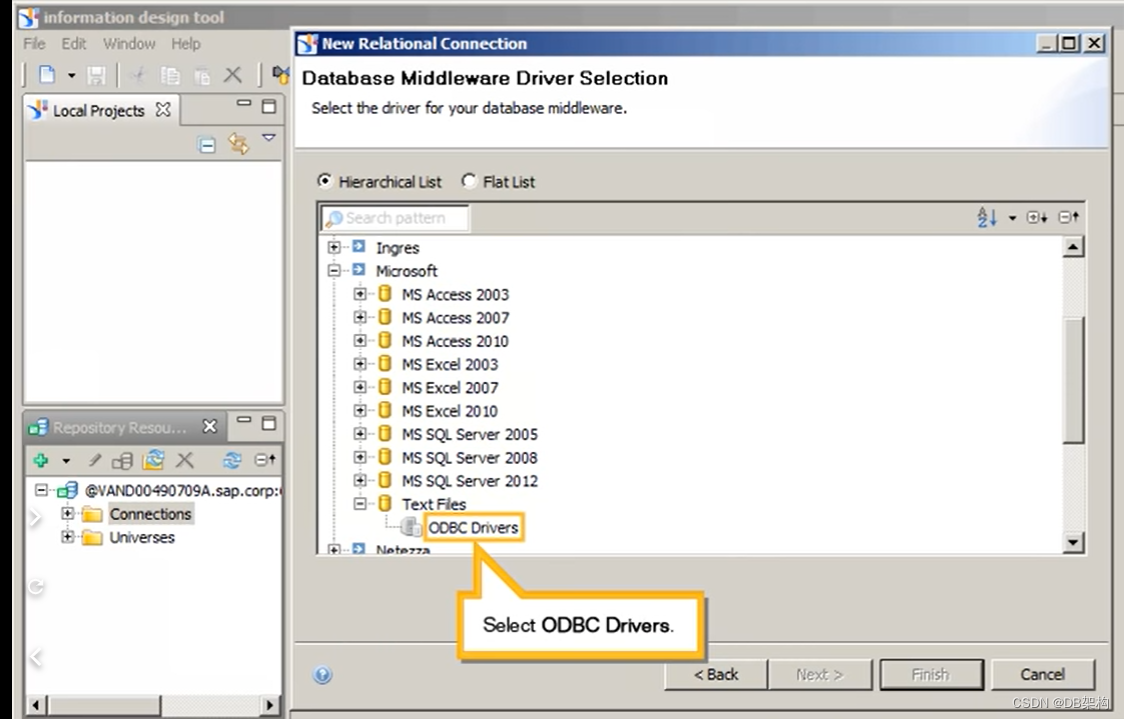Collapse the @VAND00490709A repository node
Screen dimensions: 1124x719
(42, 490)
